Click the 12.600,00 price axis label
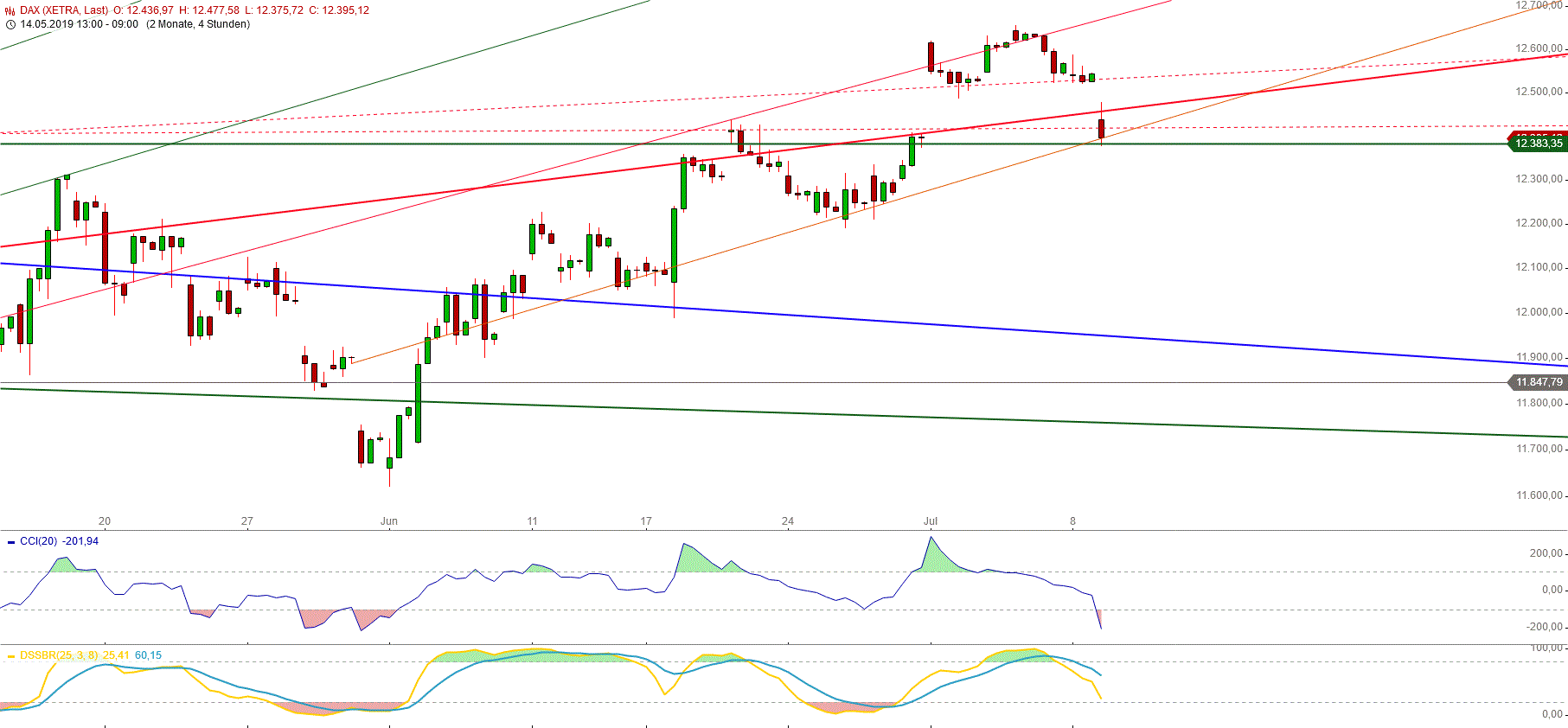Screen dimensions: 1568x728 1539,48
